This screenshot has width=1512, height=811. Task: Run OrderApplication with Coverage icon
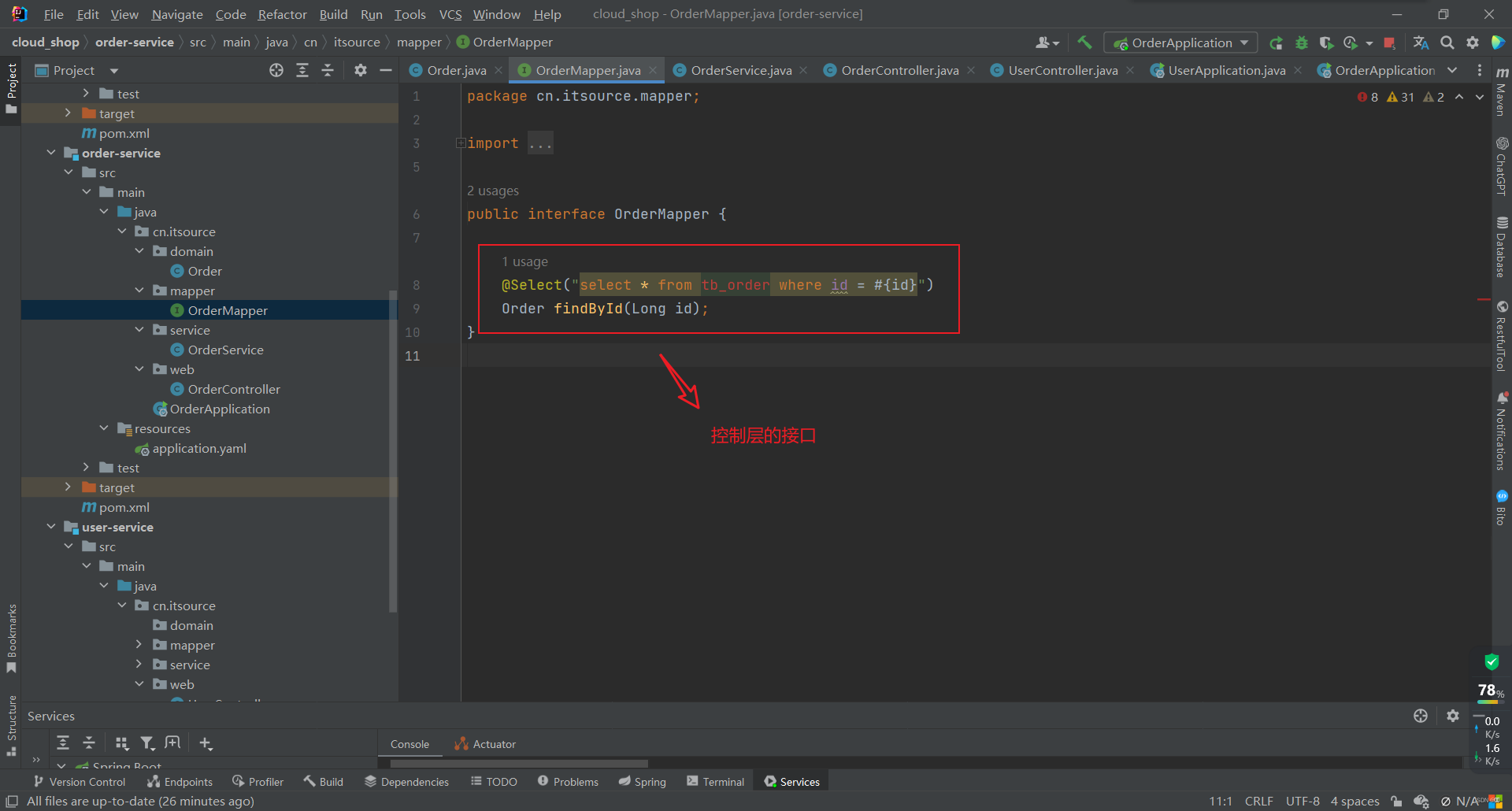coord(1327,43)
